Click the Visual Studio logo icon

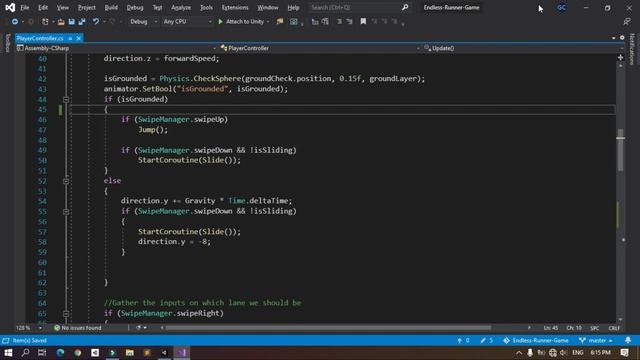pyautogui.click(x=10, y=7)
